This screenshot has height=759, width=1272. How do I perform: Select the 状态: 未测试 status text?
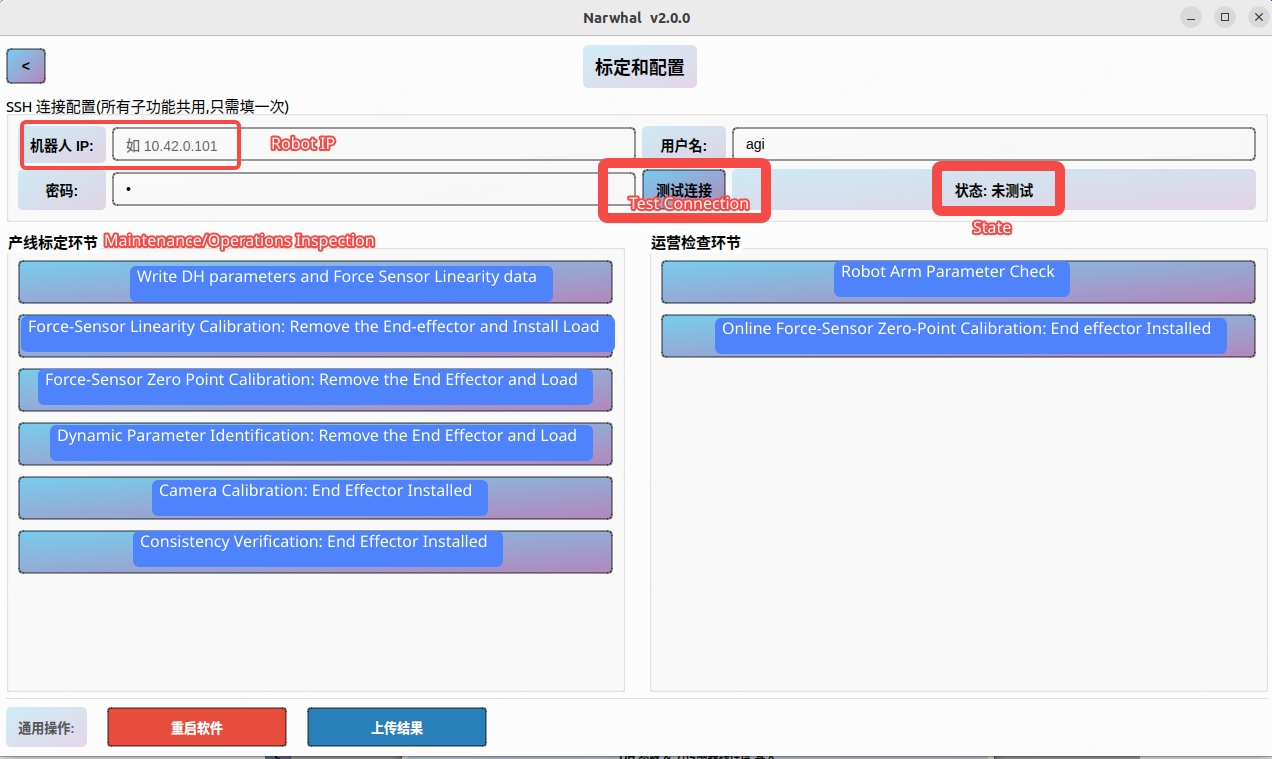click(994, 190)
